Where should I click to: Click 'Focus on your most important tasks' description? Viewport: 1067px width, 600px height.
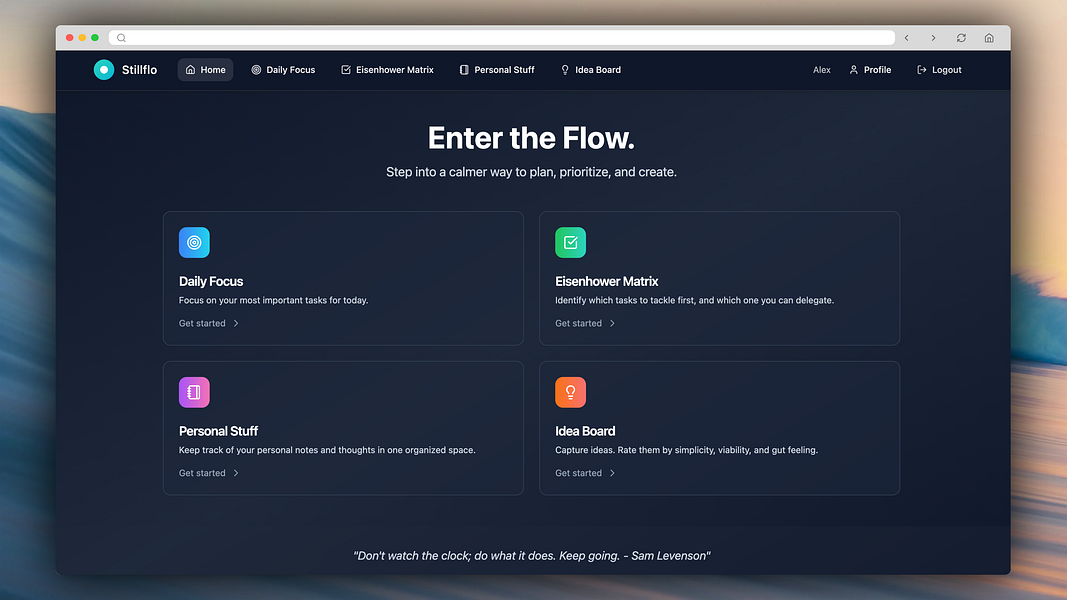(x=274, y=300)
